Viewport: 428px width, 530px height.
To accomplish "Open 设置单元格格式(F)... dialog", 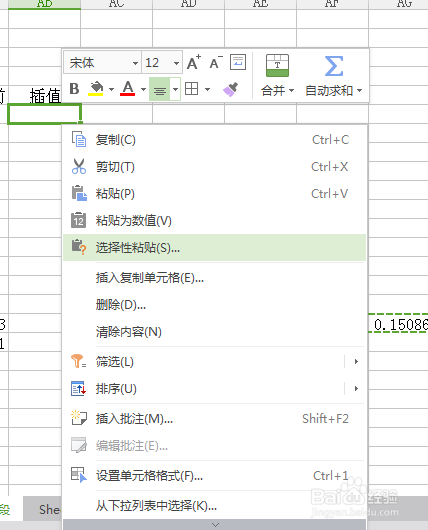I will 214,476.
